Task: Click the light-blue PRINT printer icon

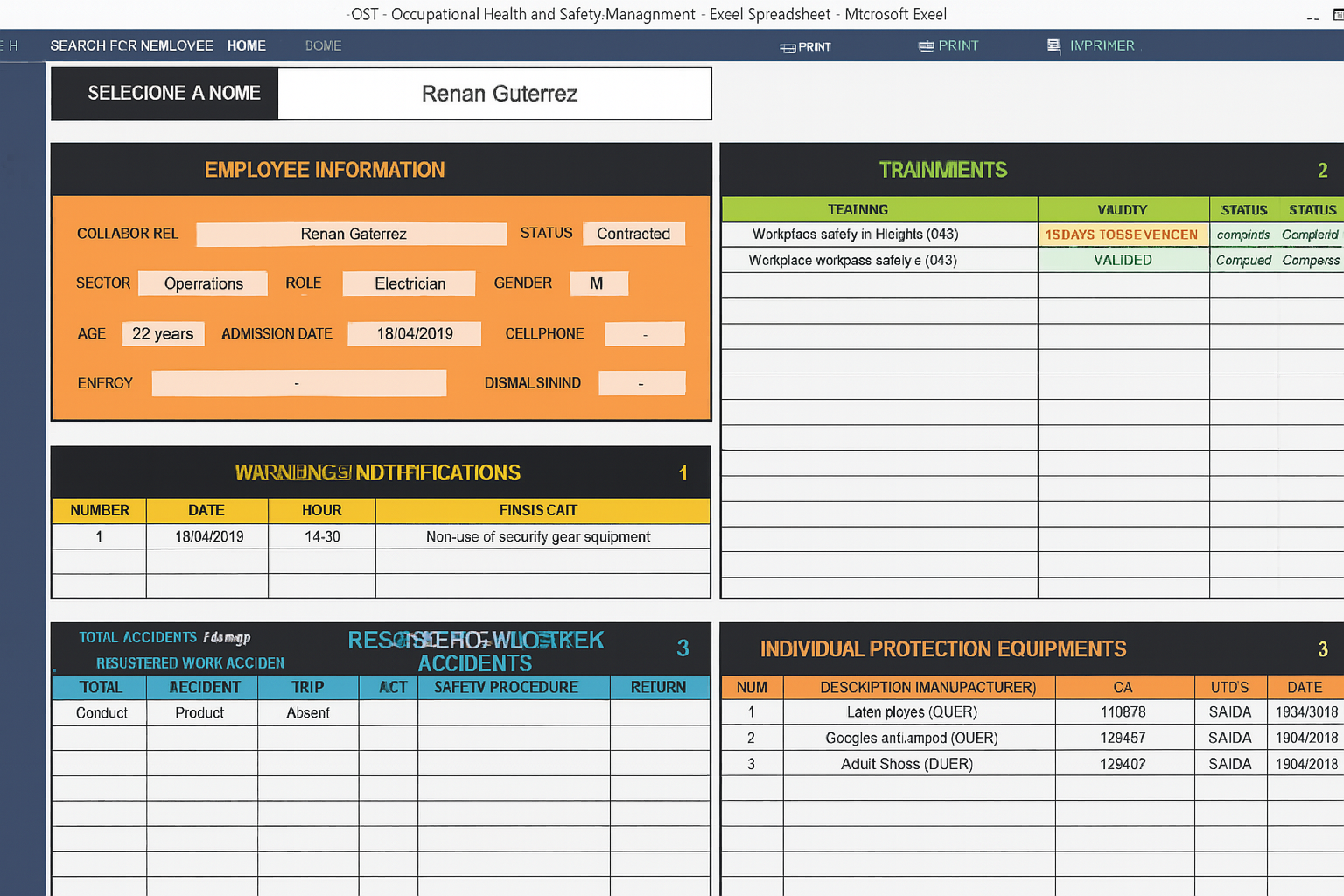Action: coord(926,46)
